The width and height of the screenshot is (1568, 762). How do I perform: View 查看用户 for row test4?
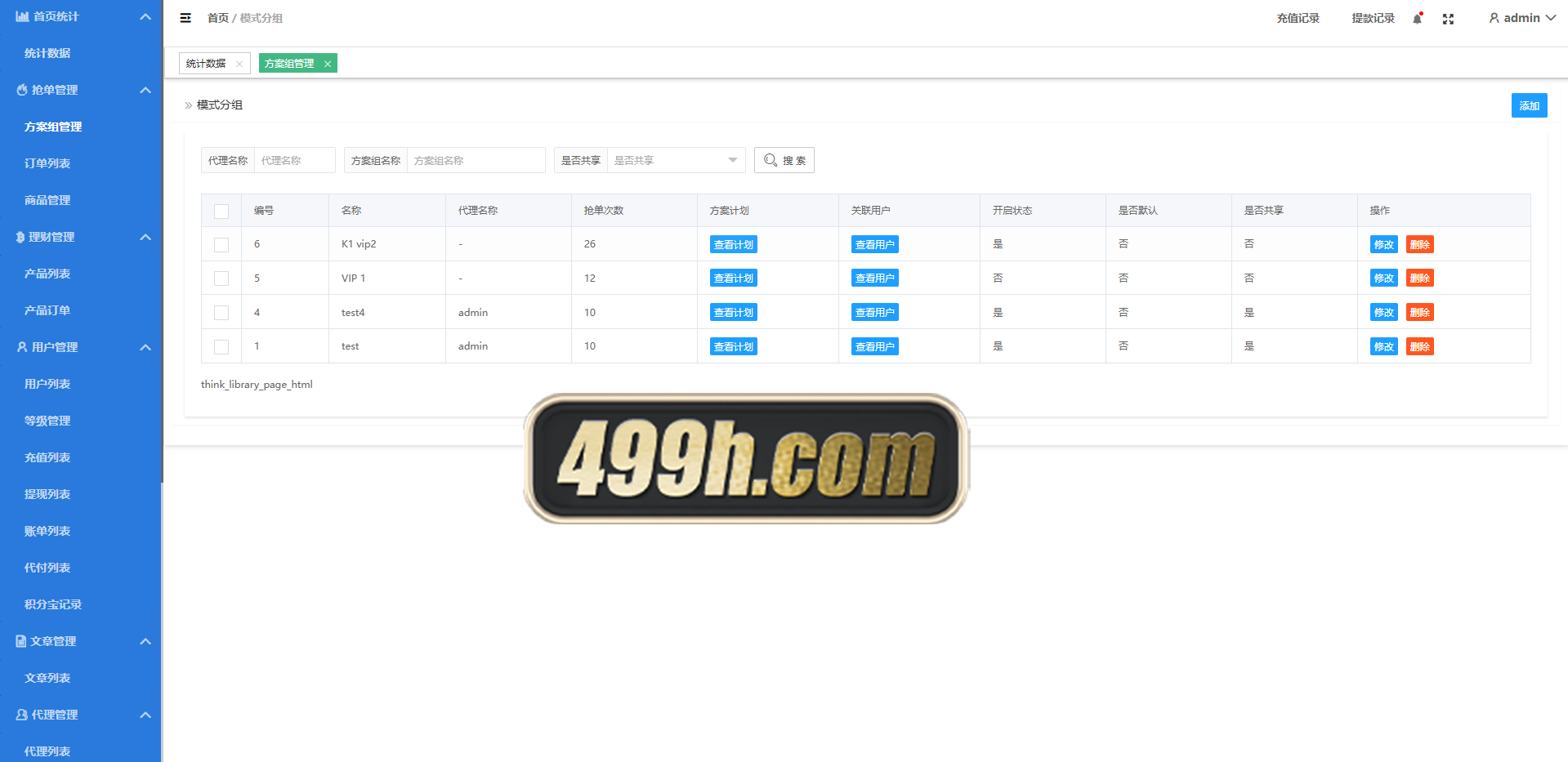[875, 313]
